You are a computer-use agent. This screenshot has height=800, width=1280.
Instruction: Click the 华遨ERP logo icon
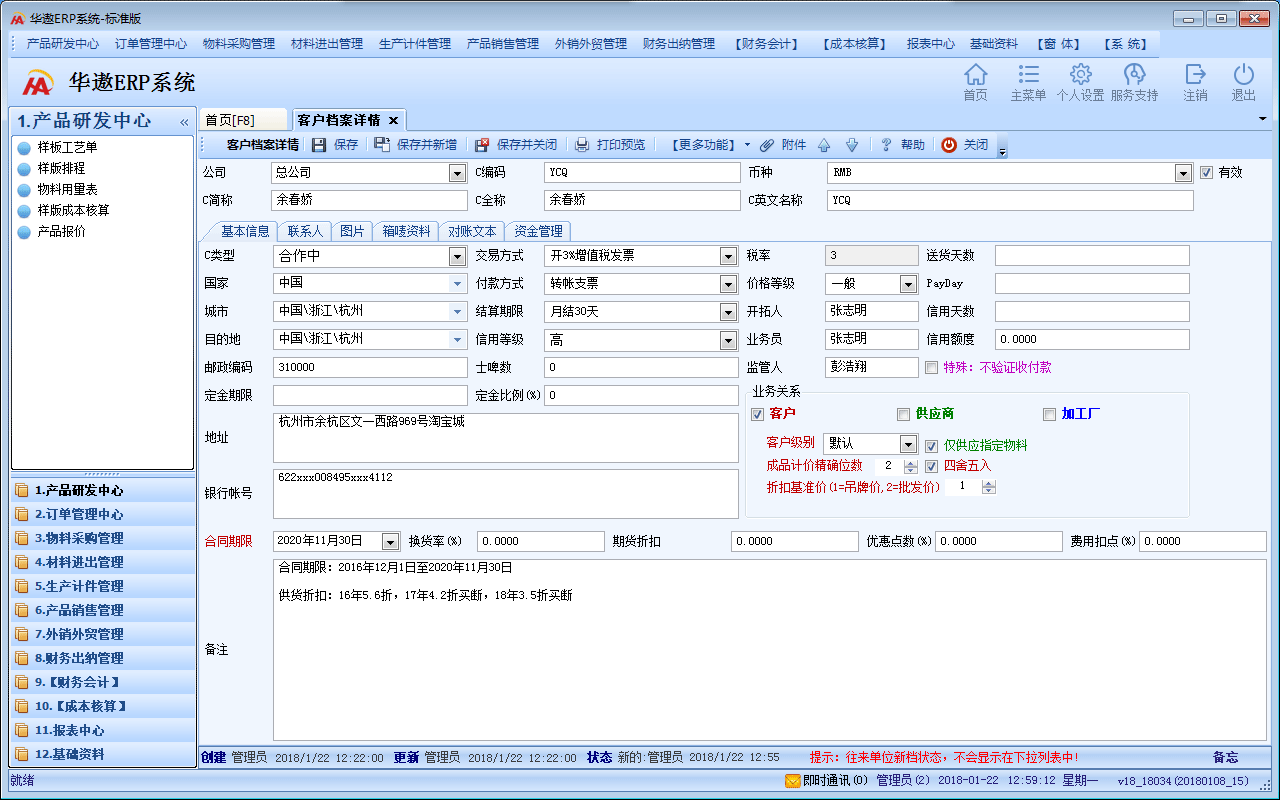point(39,82)
